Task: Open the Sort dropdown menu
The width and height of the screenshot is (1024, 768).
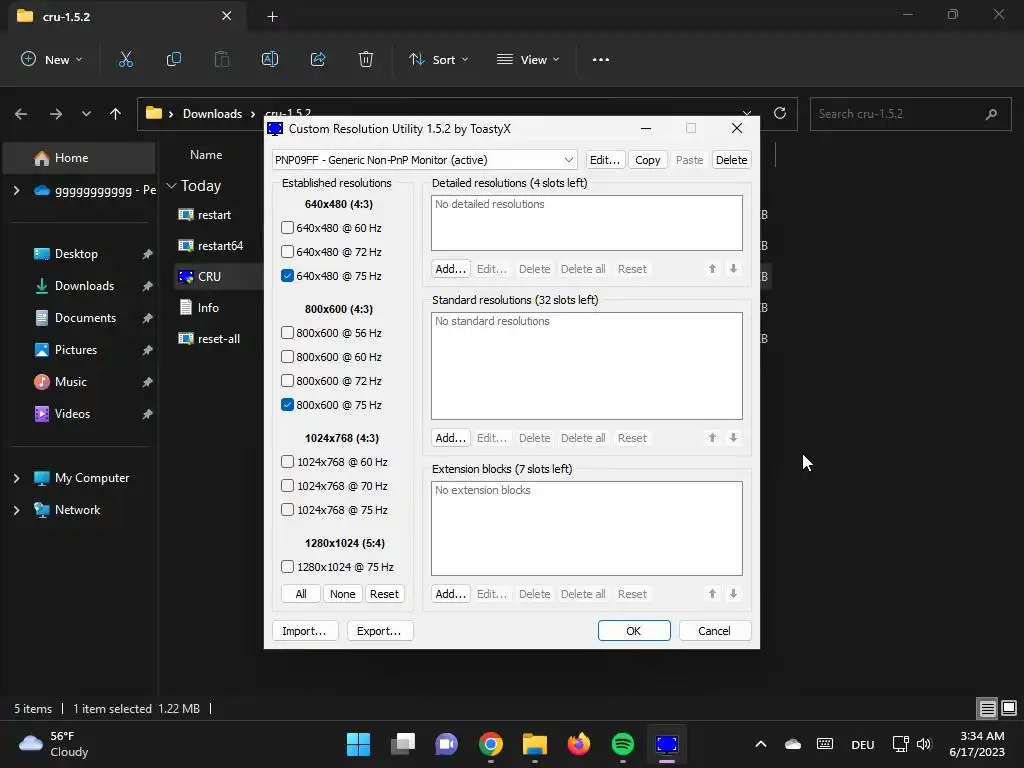Action: (439, 59)
